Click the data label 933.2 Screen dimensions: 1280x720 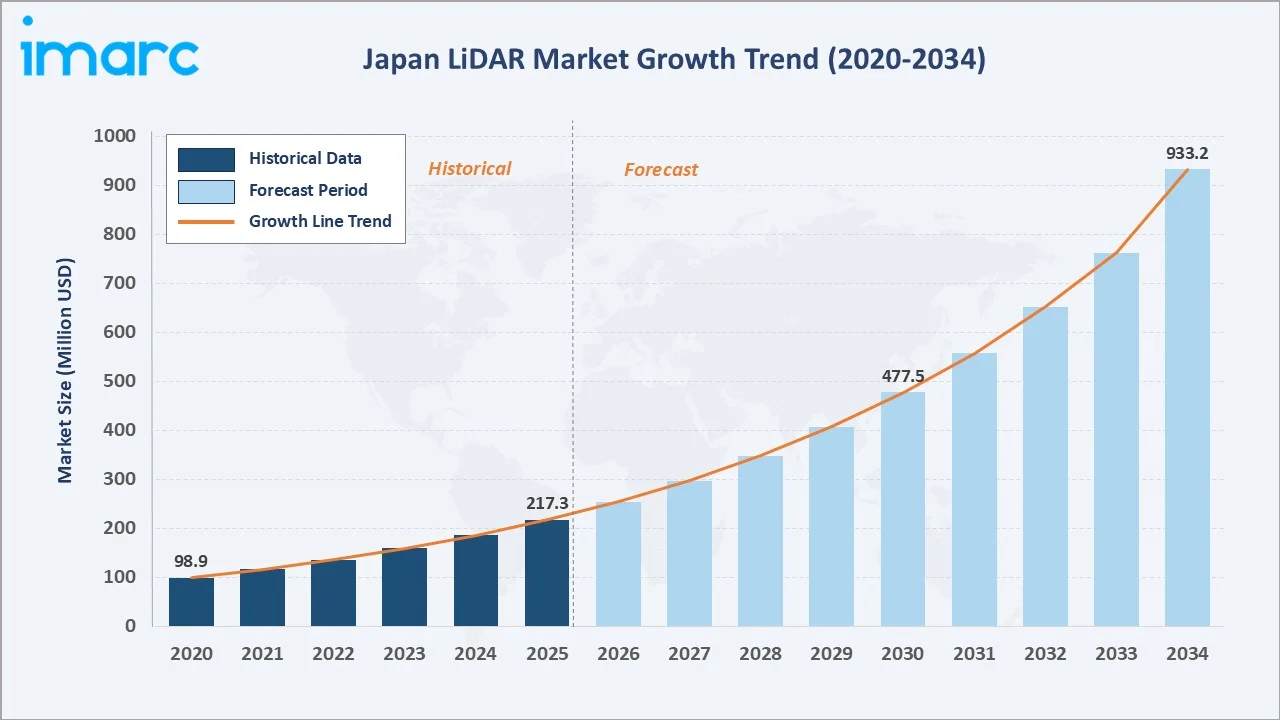[1188, 153]
